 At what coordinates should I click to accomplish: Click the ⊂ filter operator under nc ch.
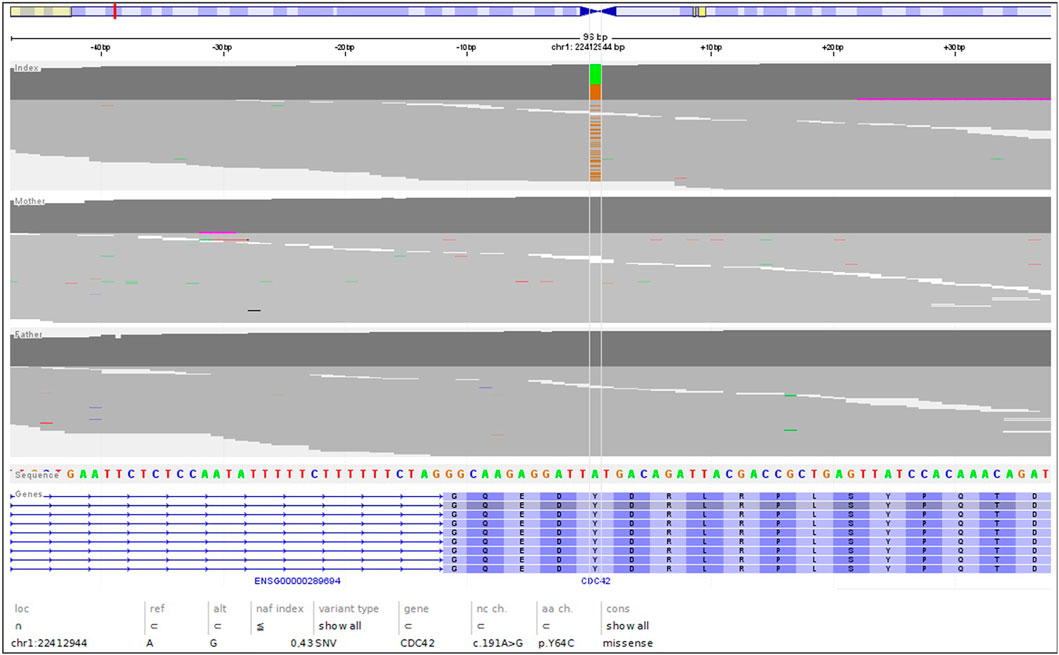pyautogui.click(x=481, y=626)
